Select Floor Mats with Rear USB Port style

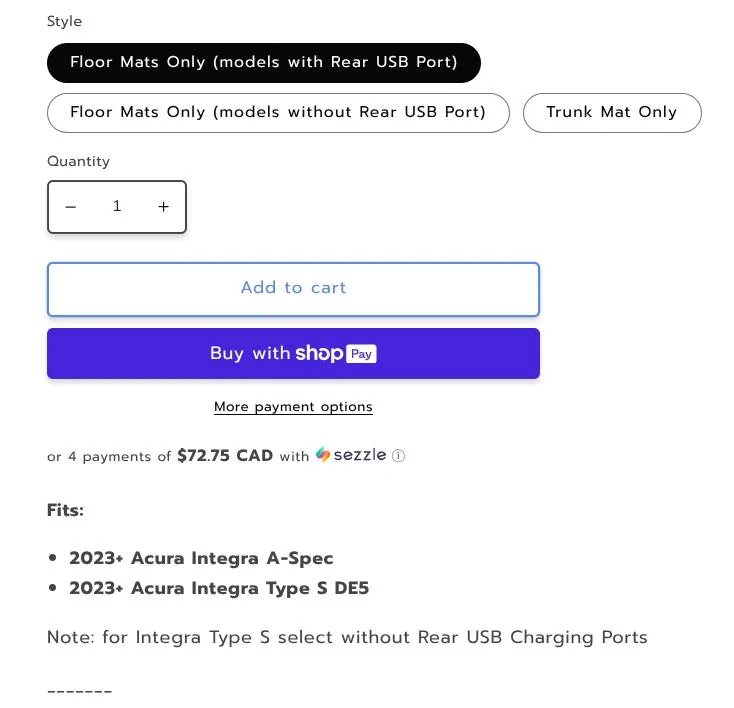click(x=264, y=62)
